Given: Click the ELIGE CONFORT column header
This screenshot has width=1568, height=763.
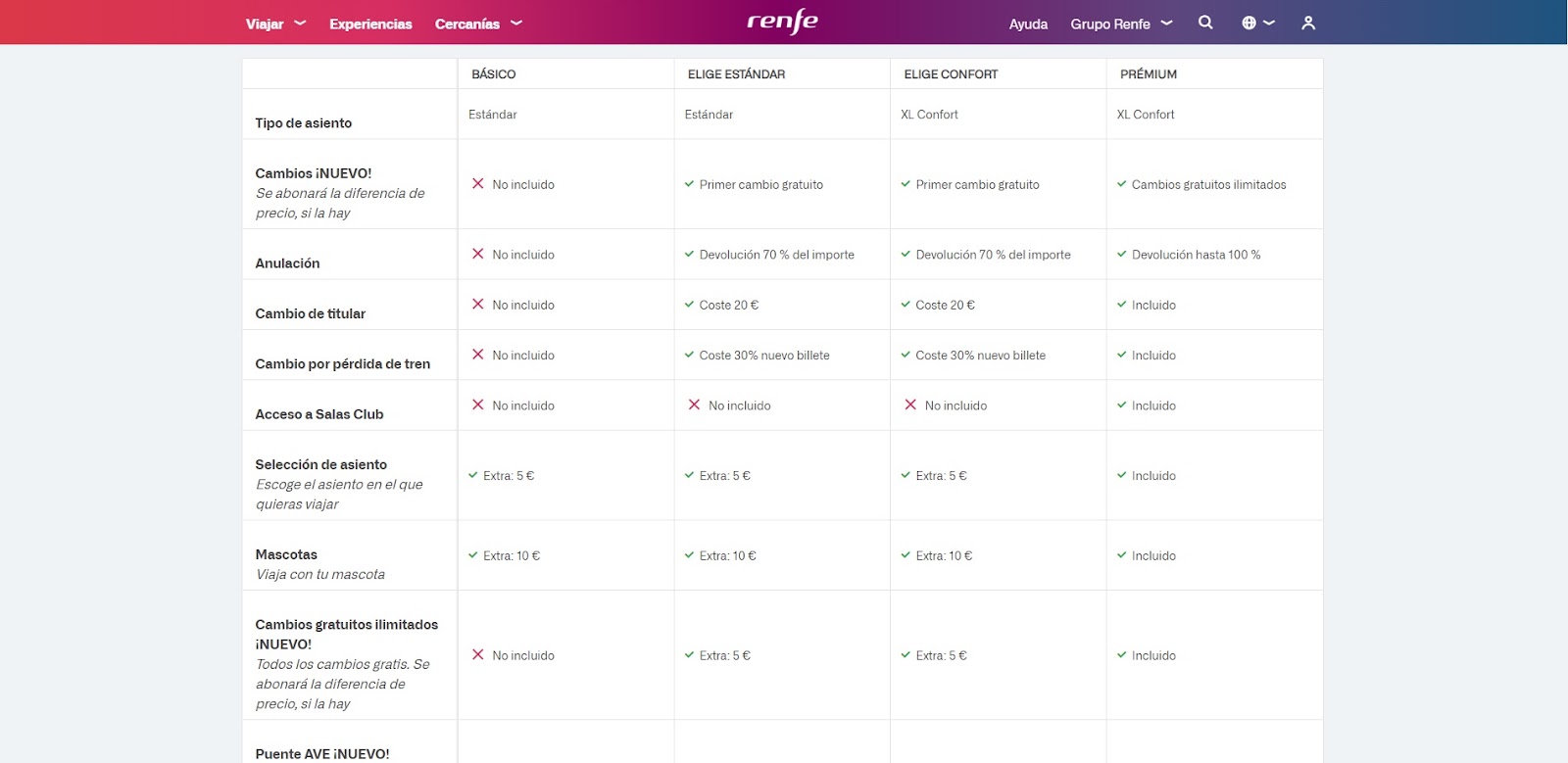Looking at the screenshot, I should coord(951,74).
